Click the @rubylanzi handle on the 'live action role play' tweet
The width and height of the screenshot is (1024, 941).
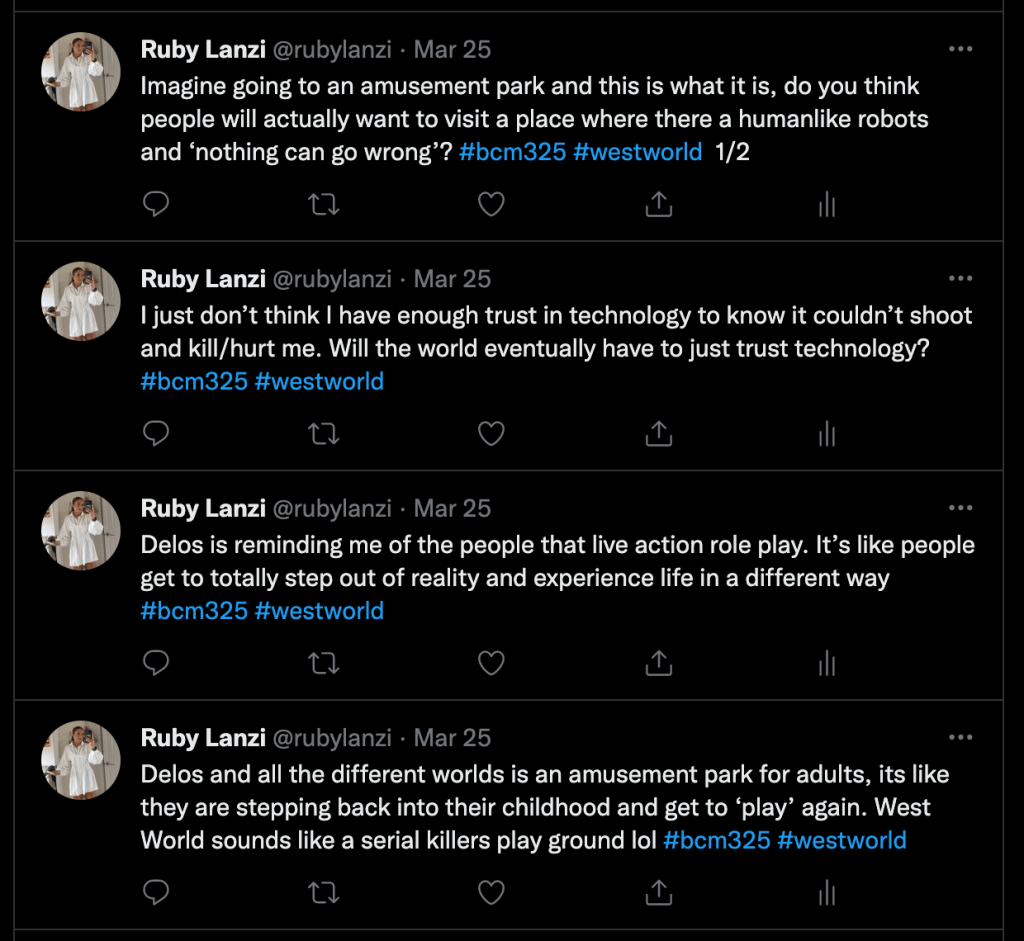(332, 508)
